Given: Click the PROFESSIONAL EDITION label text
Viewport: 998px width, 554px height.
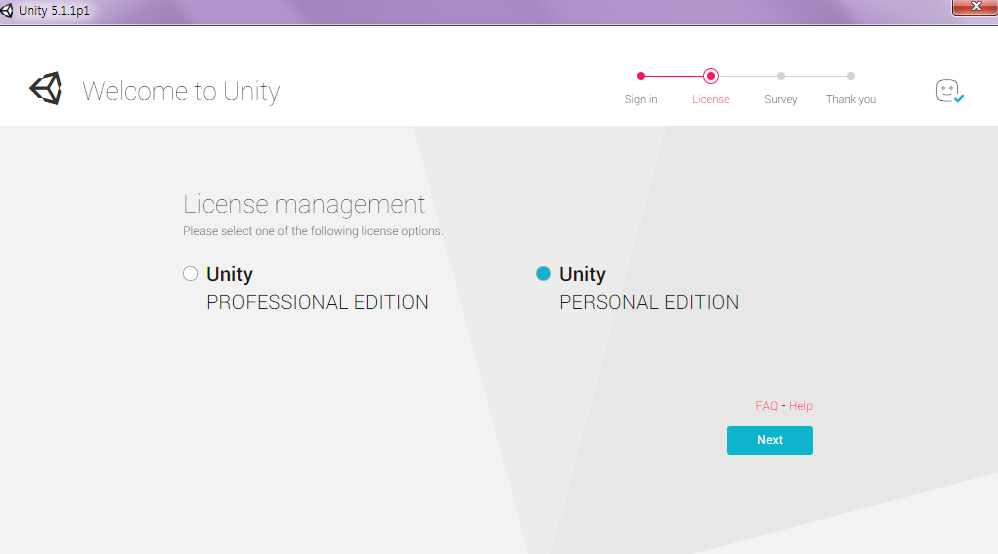Looking at the screenshot, I should [317, 302].
